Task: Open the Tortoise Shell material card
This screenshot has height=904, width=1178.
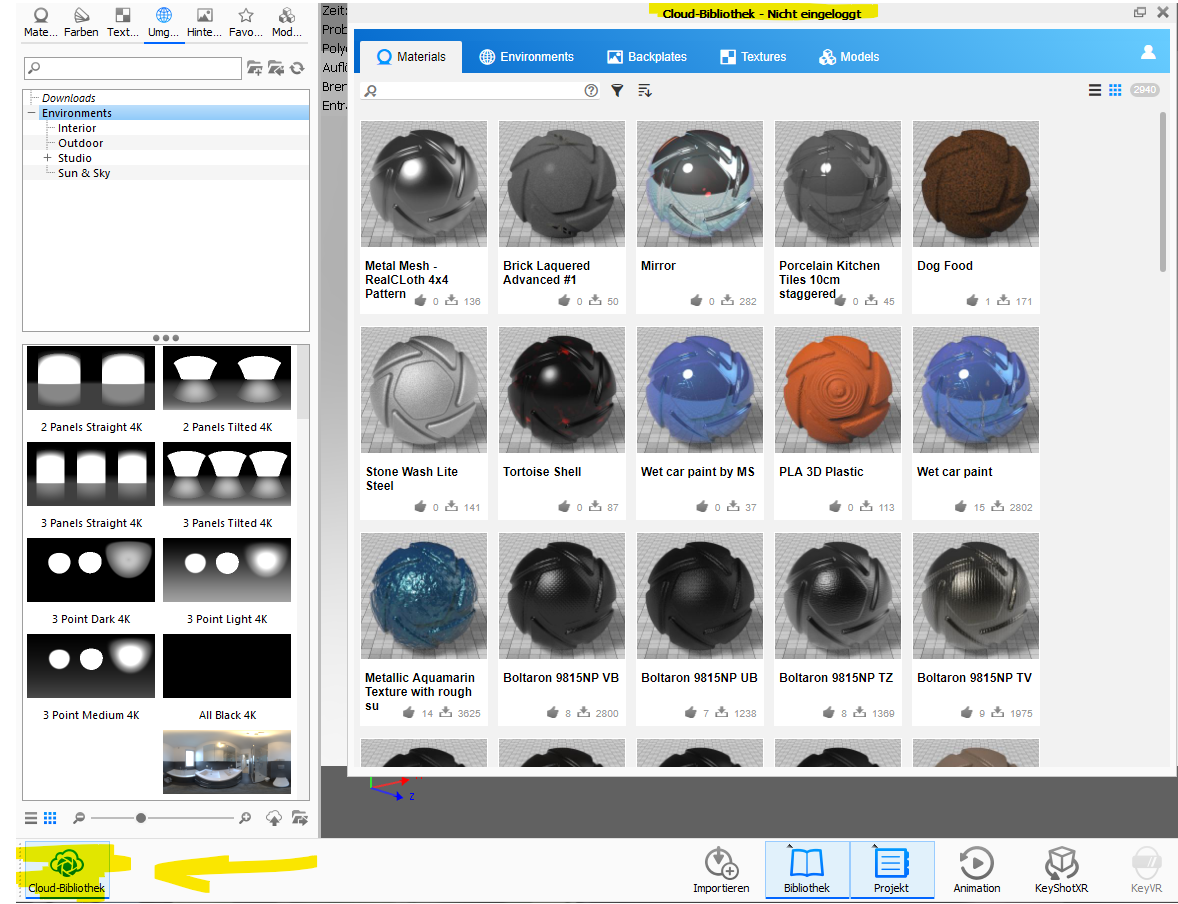Action: pos(561,422)
